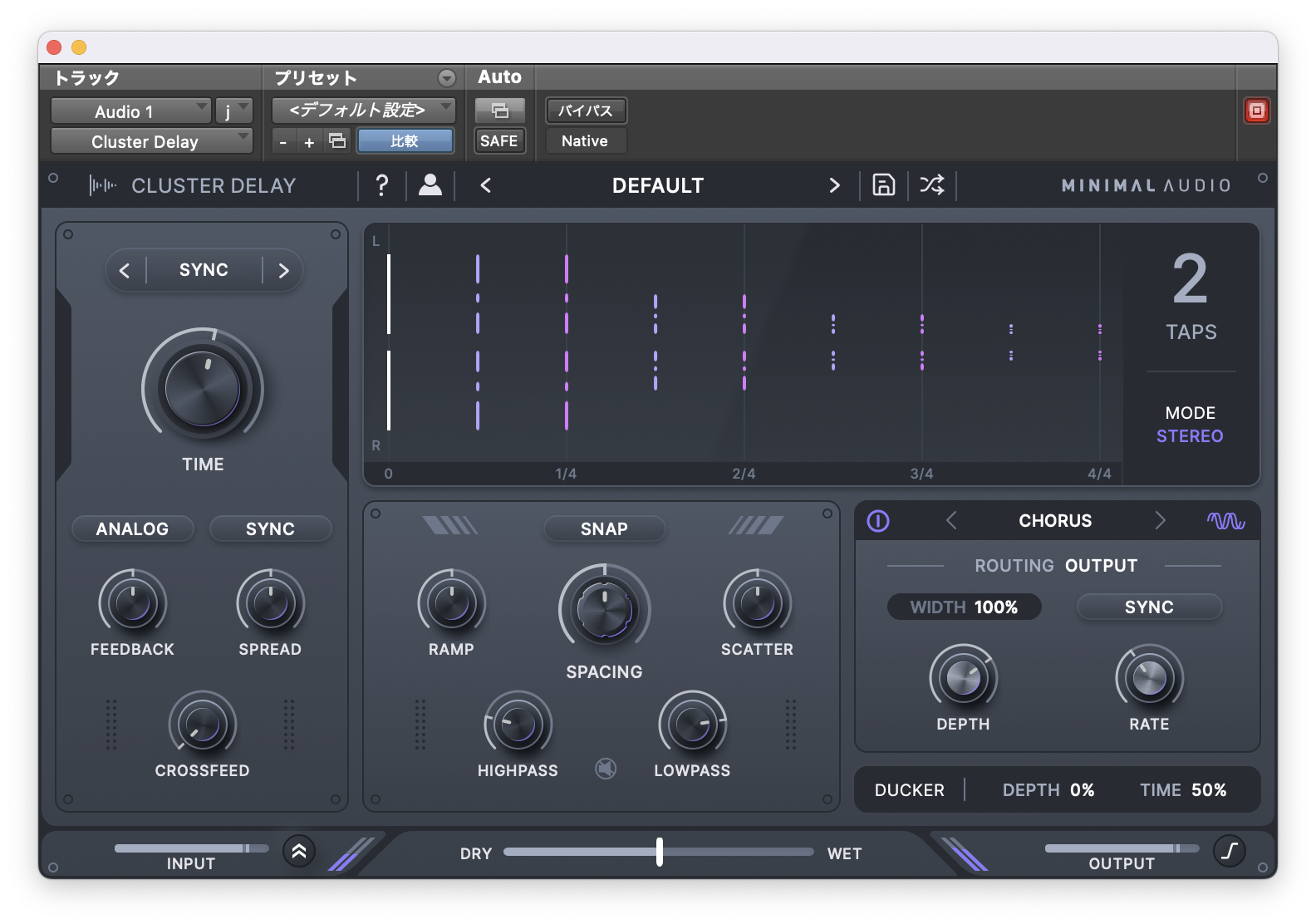Viewport: 1316px width, 924px height.
Task: Click the chorus RATE knob
Action: 1150,678
